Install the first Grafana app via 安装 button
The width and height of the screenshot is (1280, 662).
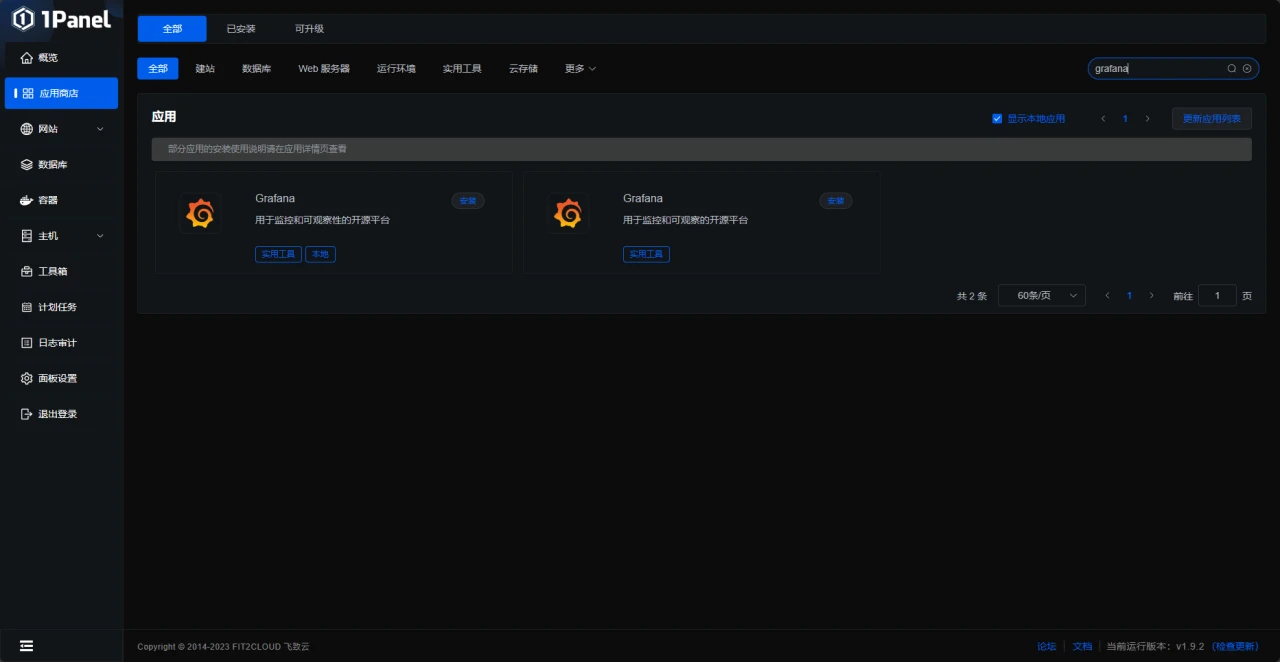pyautogui.click(x=467, y=200)
